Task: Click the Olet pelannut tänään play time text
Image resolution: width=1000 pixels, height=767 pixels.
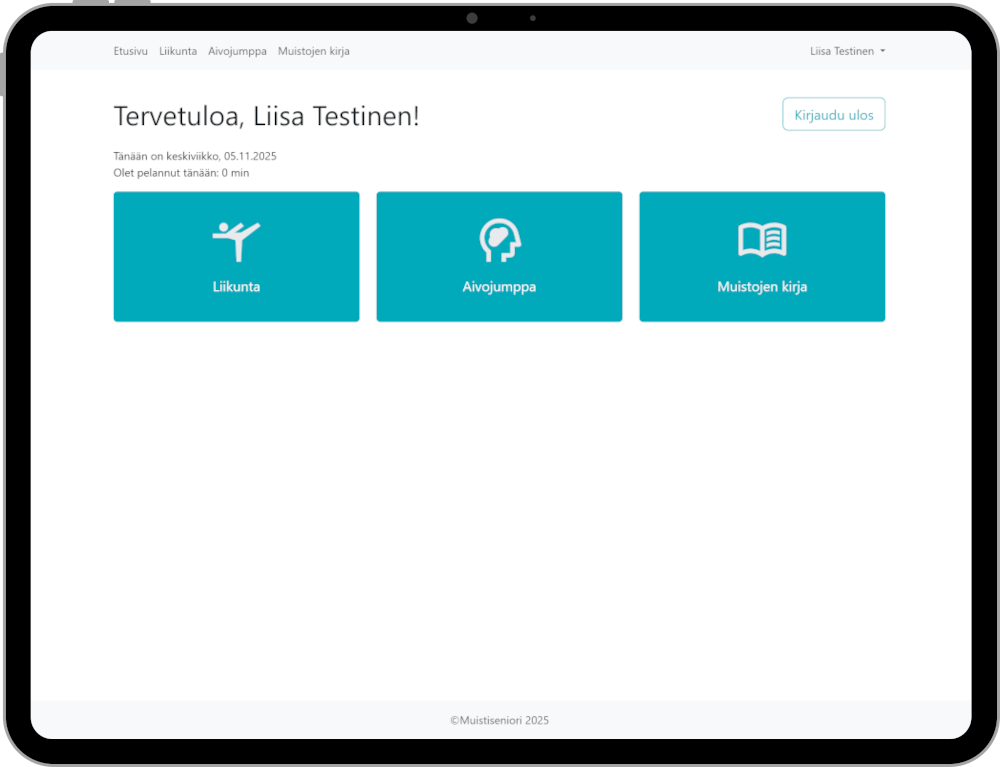Action: point(181,173)
